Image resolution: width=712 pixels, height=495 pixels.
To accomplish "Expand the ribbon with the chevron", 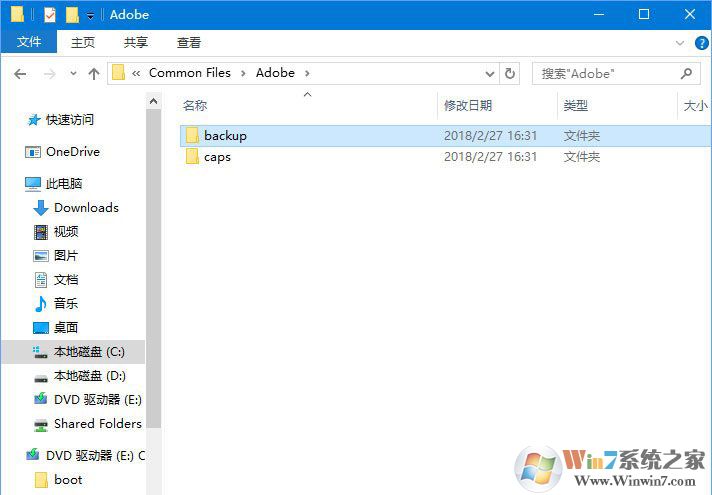I will [x=680, y=43].
